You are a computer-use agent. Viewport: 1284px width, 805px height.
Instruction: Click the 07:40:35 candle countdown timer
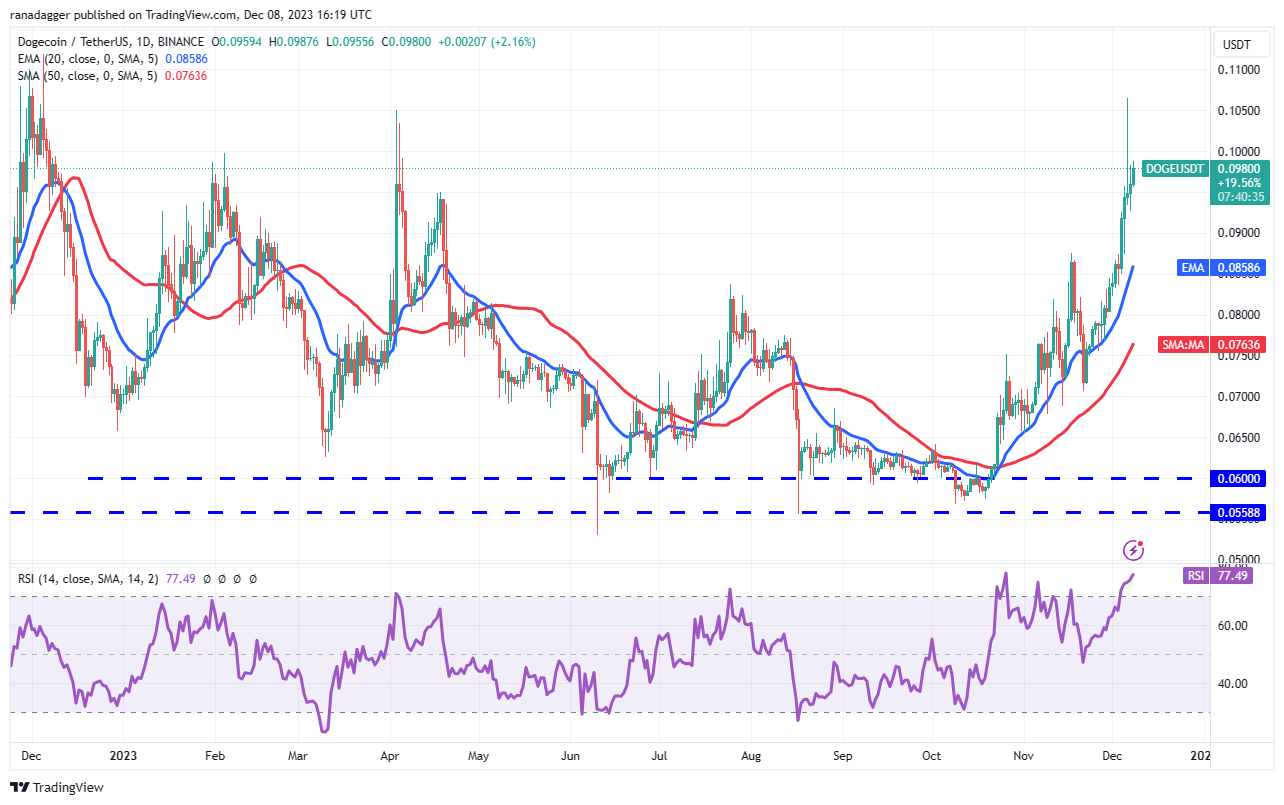coord(1240,197)
